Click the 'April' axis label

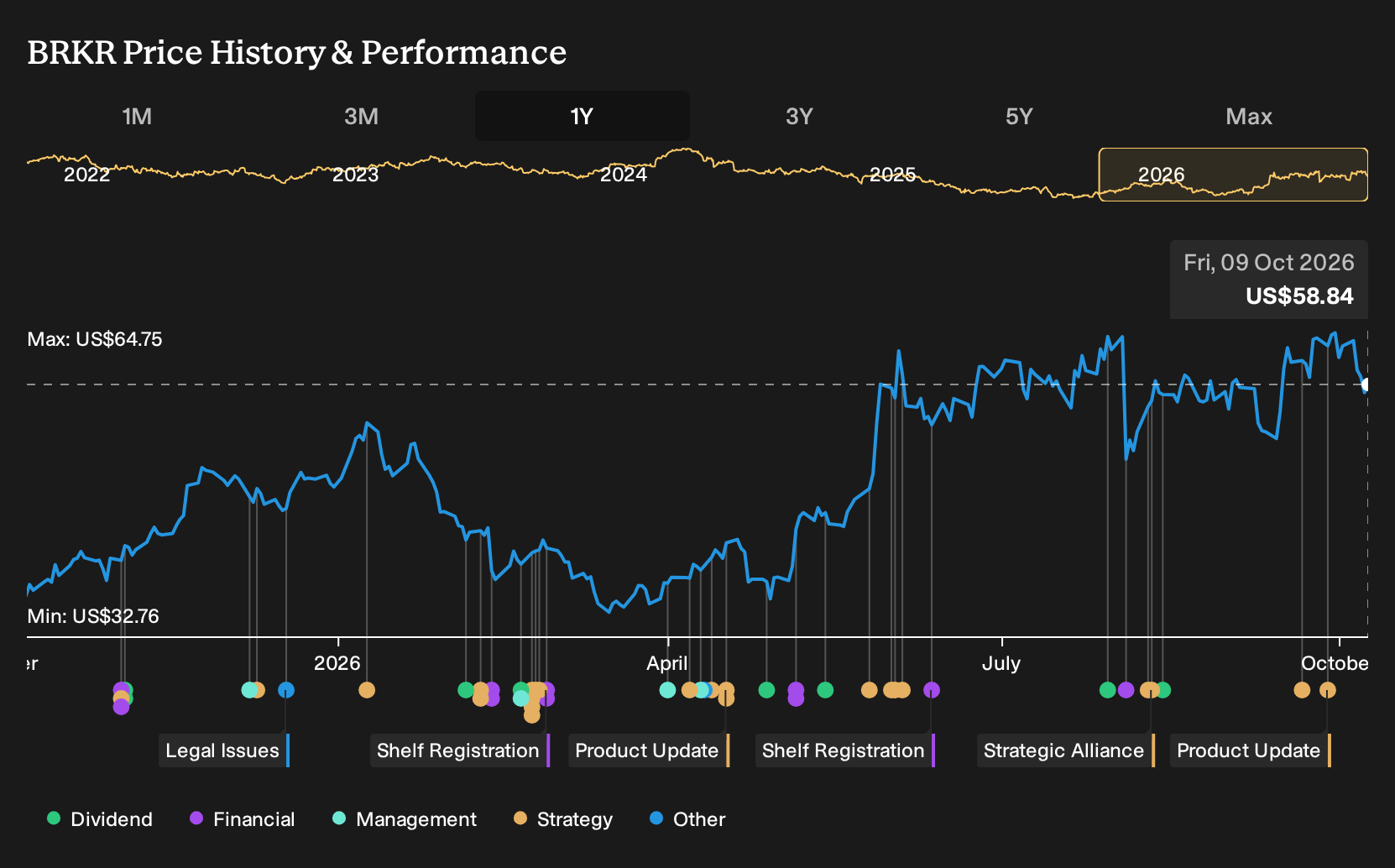[667, 663]
